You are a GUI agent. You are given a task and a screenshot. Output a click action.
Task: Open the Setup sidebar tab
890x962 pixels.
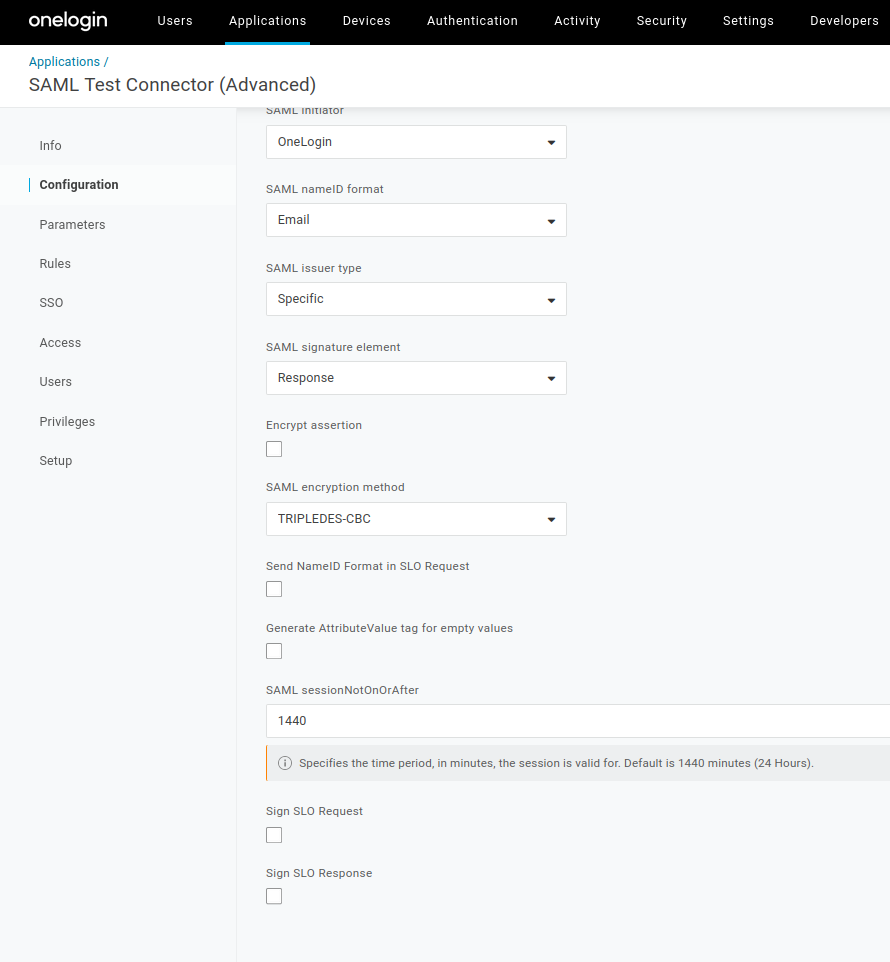point(55,461)
